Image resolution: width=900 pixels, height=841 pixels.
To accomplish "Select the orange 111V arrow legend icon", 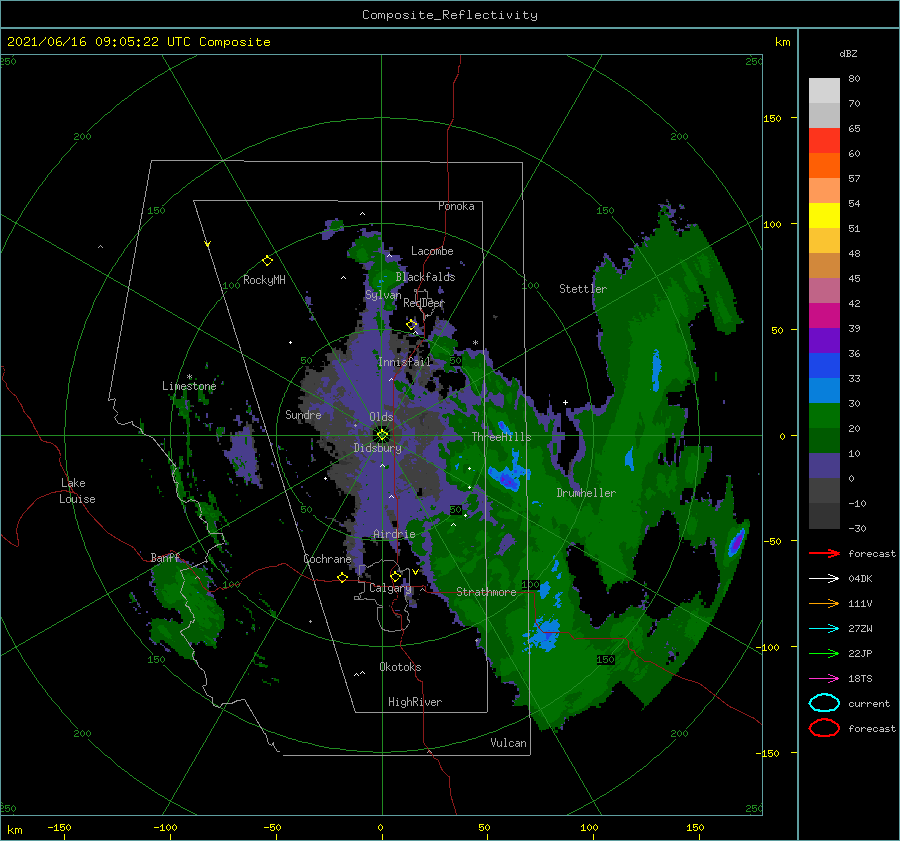I will click(x=824, y=603).
